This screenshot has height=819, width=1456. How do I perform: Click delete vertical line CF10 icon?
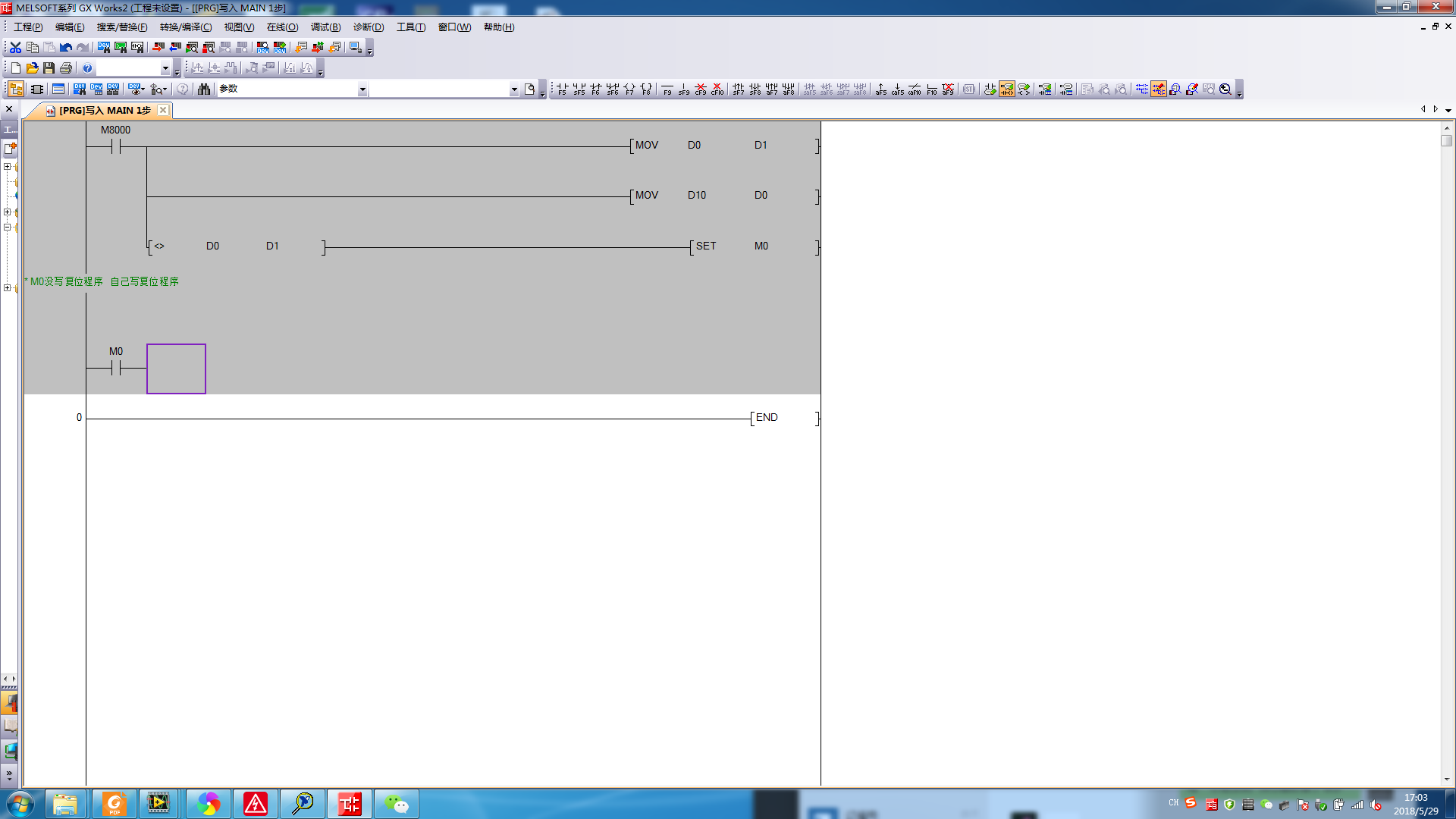717,89
